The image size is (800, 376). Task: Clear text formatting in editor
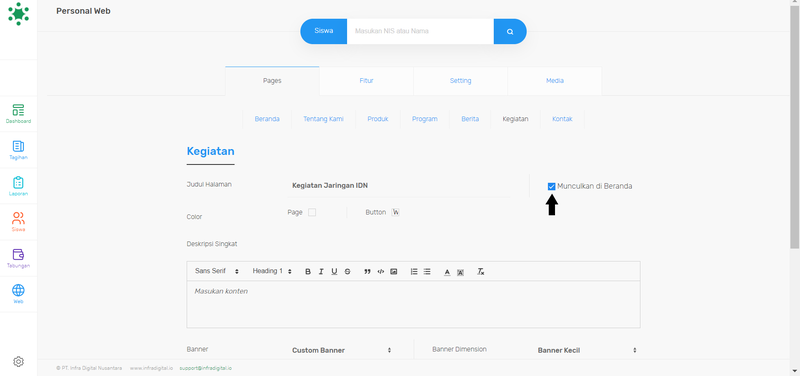pyautogui.click(x=480, y=271)
